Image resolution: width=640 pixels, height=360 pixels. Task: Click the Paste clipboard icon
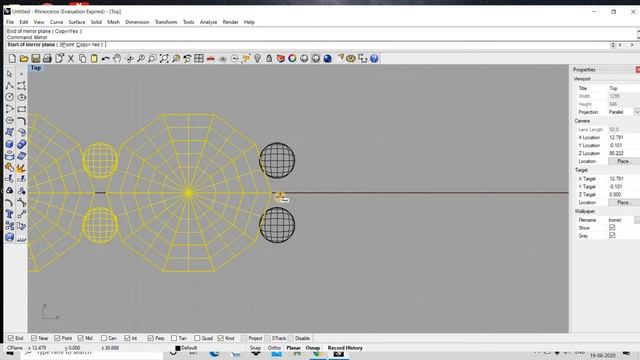94,58
